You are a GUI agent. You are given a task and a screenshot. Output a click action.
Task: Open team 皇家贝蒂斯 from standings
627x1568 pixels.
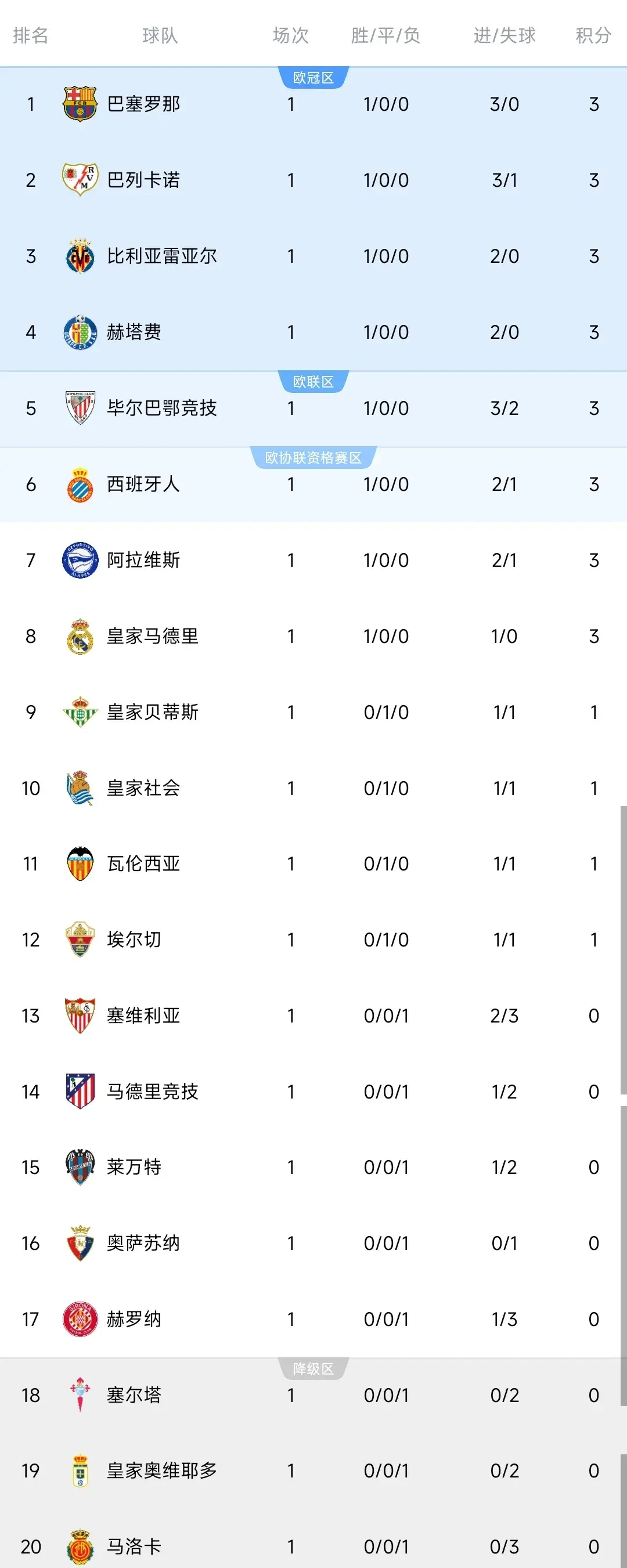coord(152,712)
